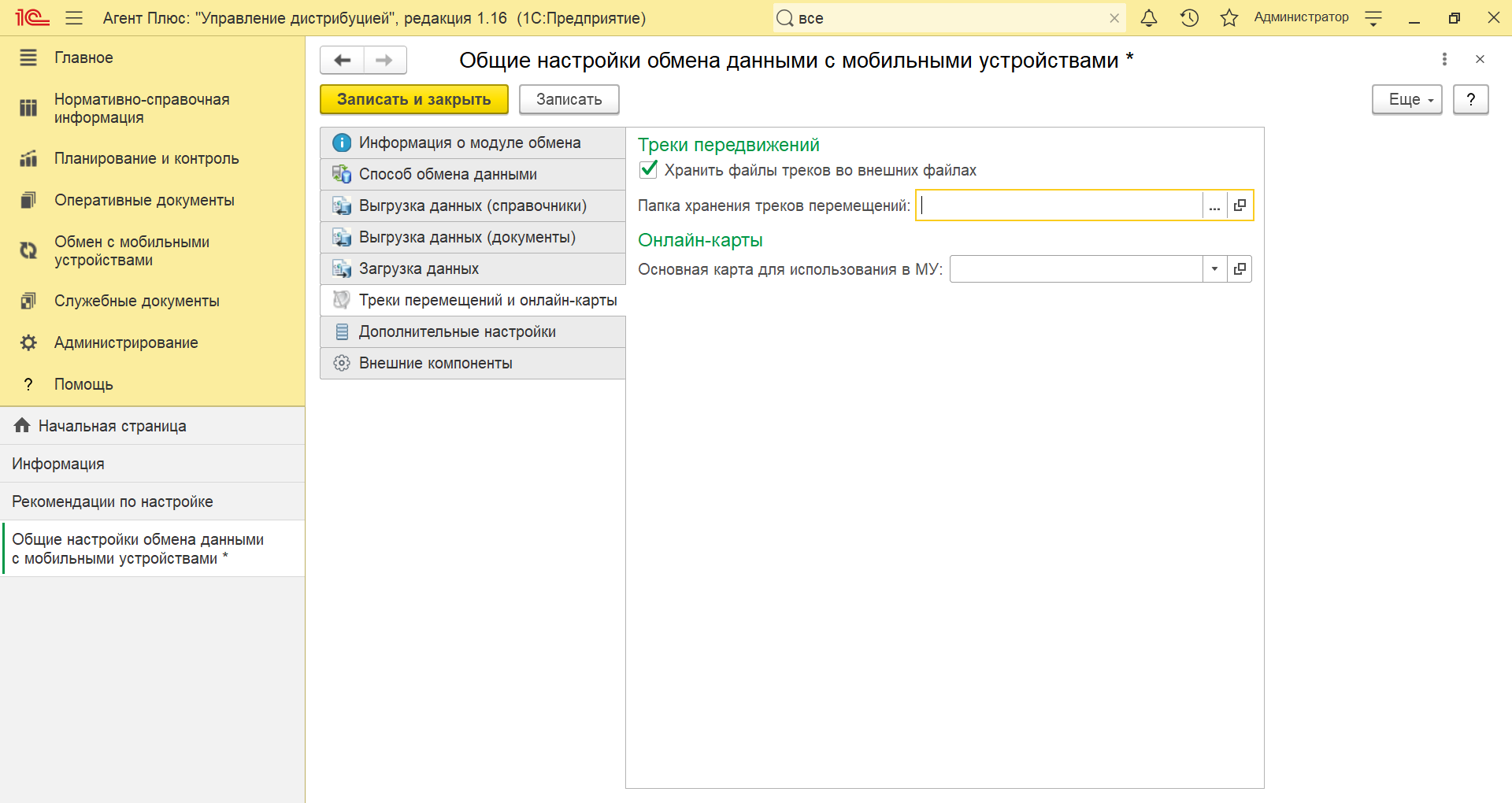Open favorites star icon
This screenshot has width=1512, height=803.
point(1228,18)
